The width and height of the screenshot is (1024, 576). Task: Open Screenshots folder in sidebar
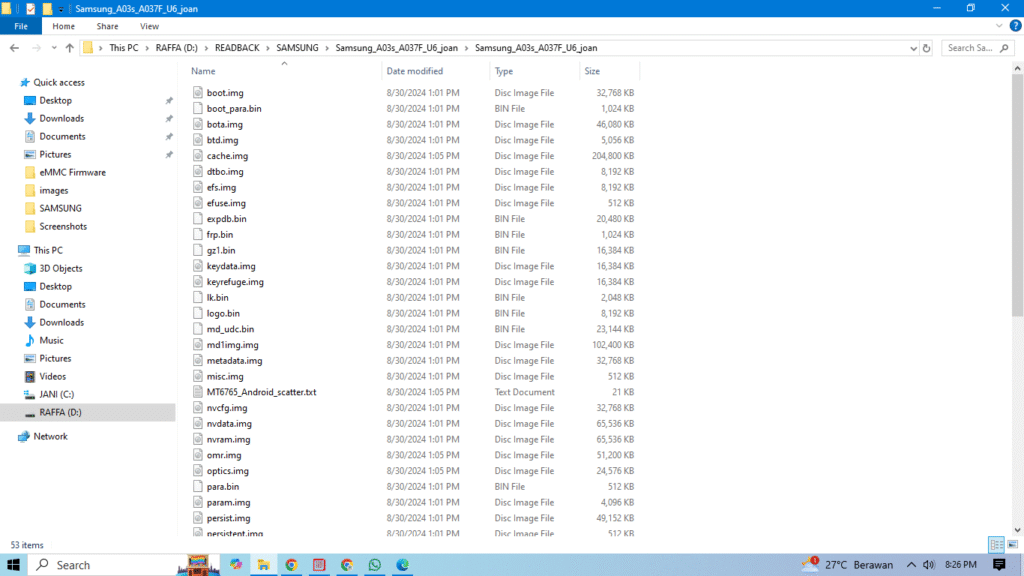[63, 227]
